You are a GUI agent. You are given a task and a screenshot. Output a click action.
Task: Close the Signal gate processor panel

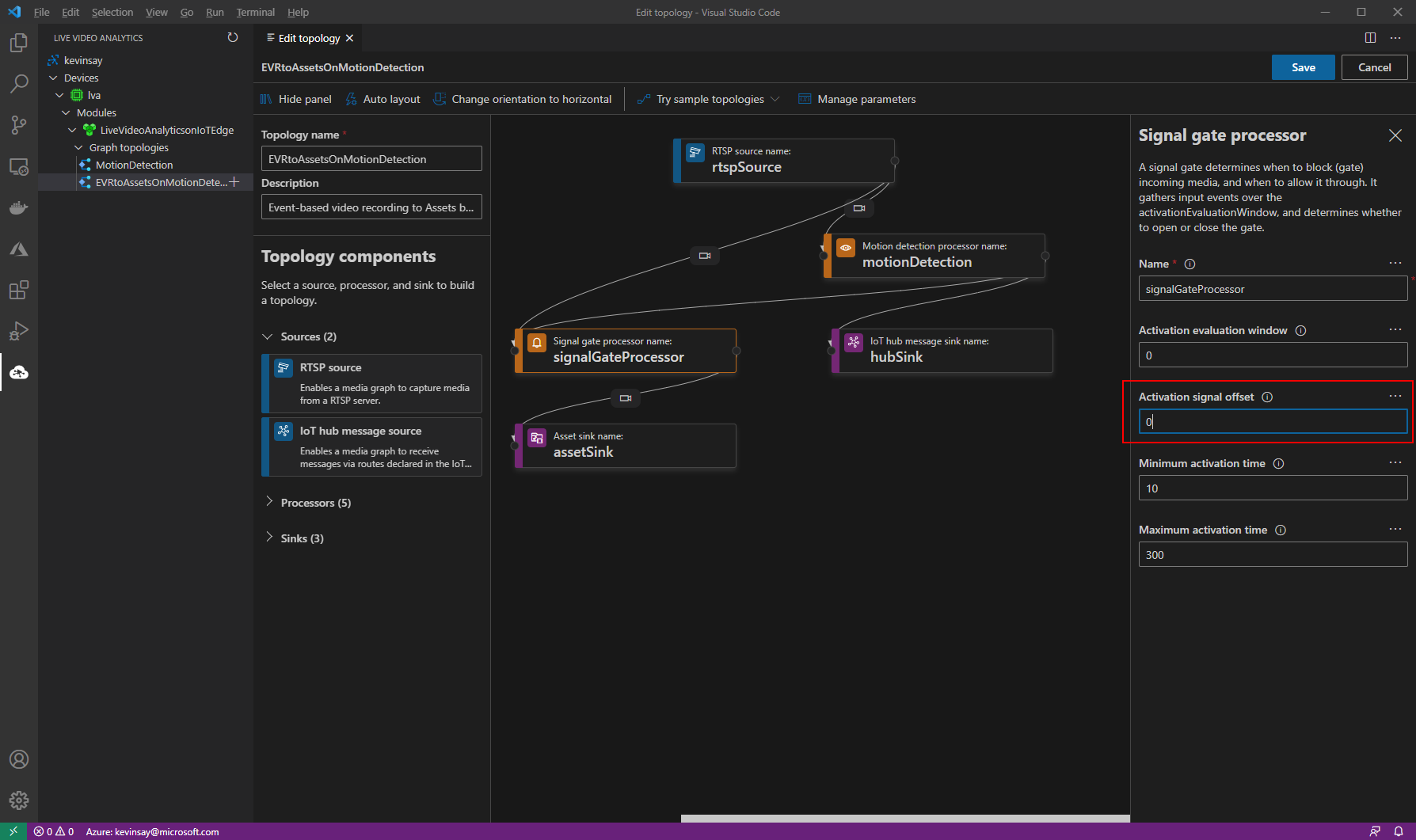point(1395,135)
